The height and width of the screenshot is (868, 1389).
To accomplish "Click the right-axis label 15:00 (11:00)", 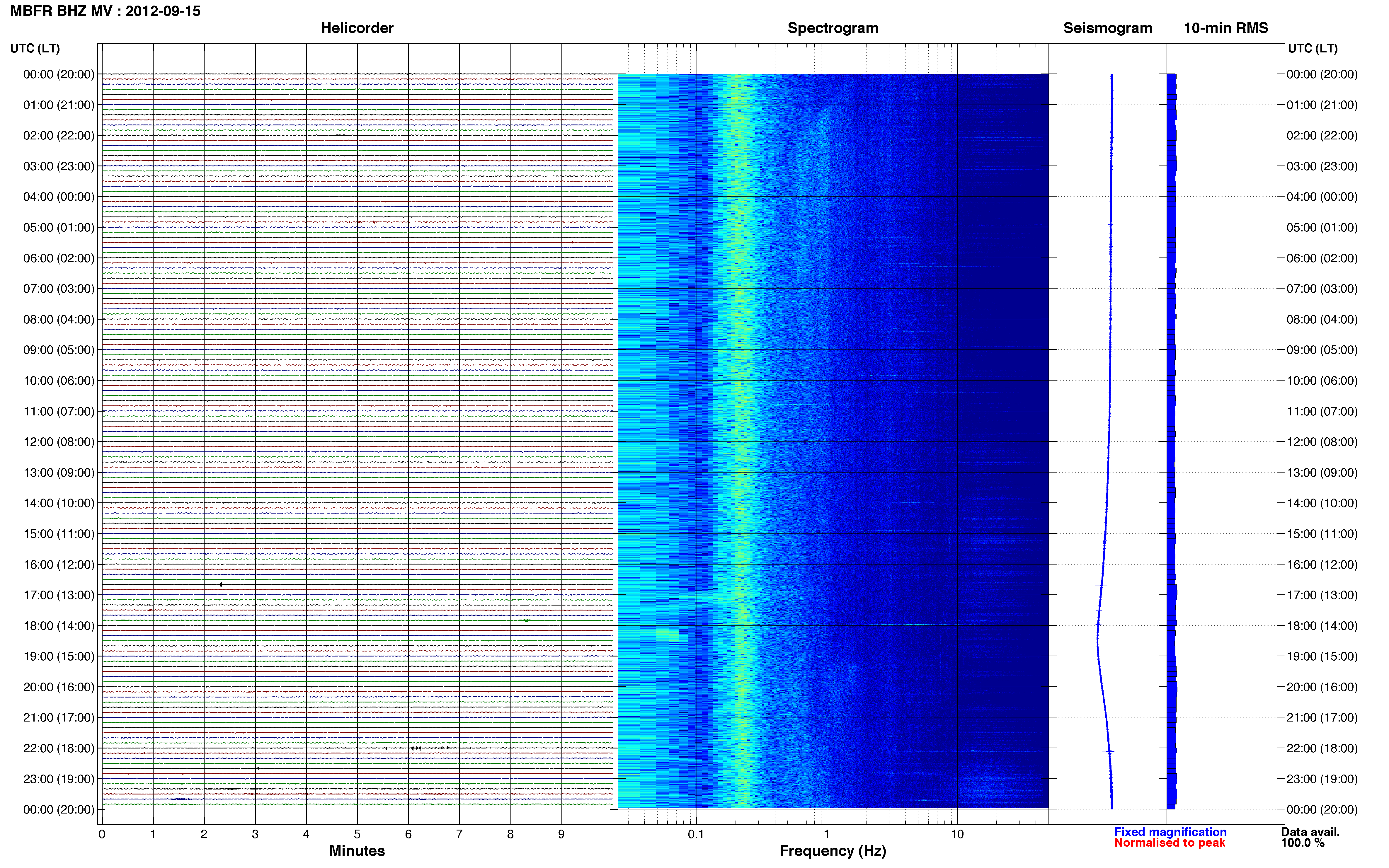I will tap(1322, 534).
